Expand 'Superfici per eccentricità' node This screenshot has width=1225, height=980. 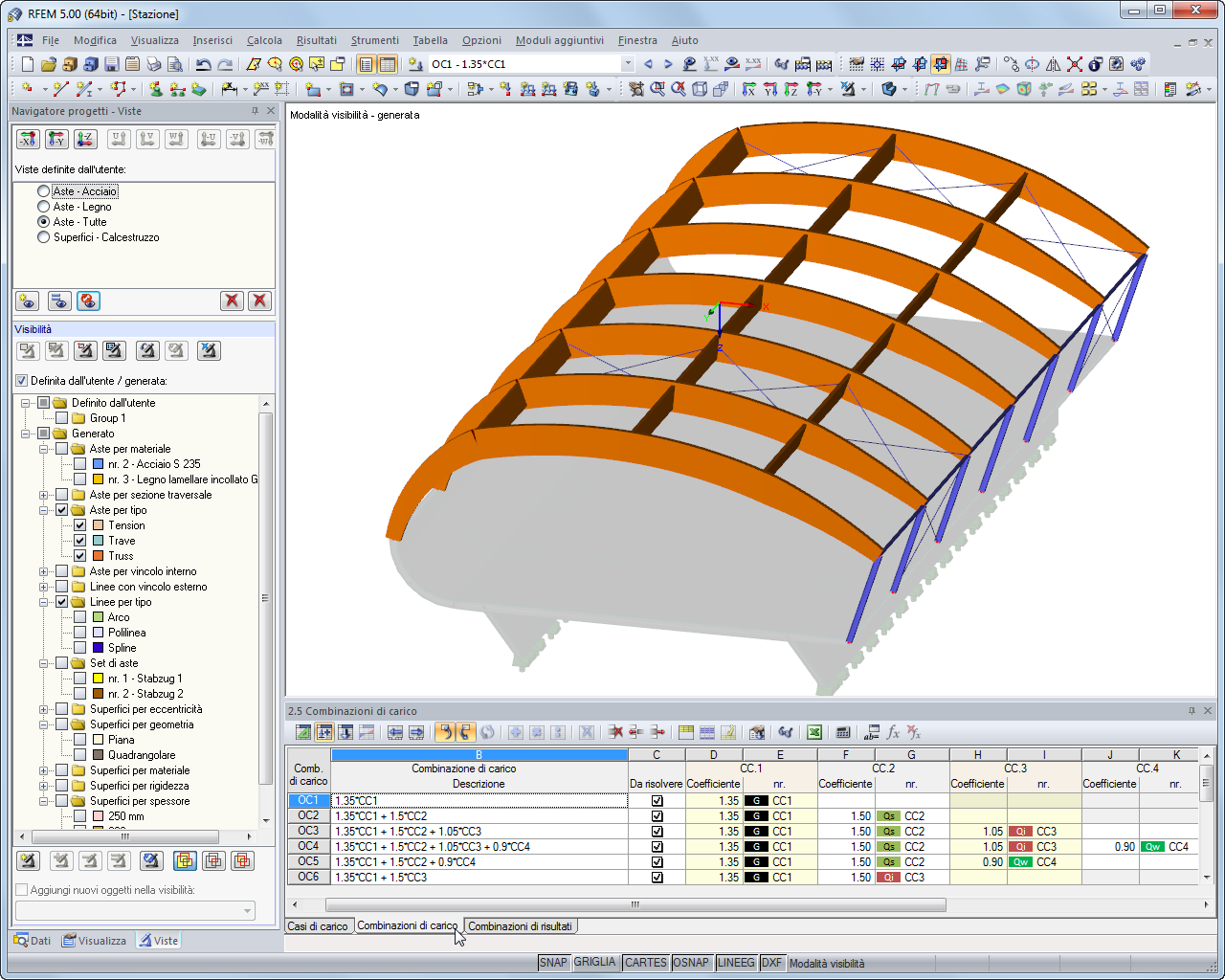[44, 709]
